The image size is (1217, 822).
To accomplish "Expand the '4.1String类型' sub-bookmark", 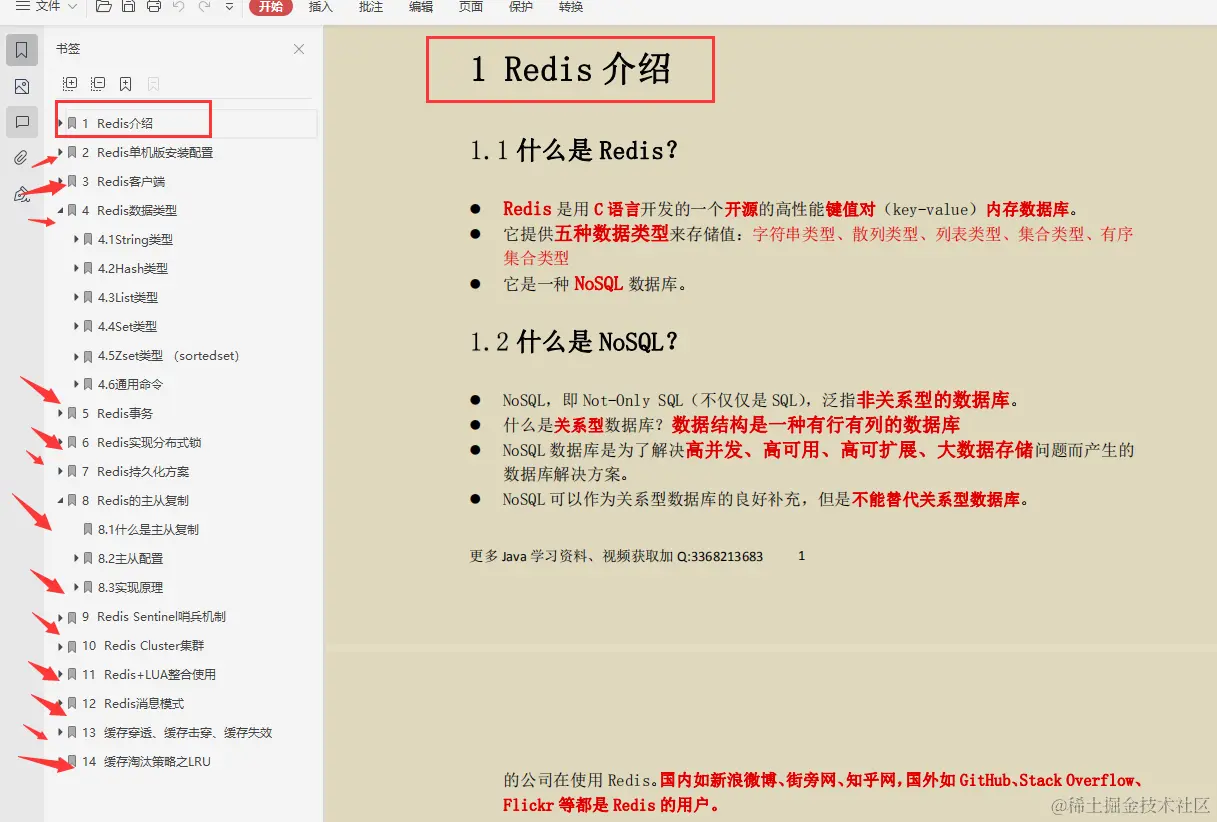I will (x=77, y=239).
